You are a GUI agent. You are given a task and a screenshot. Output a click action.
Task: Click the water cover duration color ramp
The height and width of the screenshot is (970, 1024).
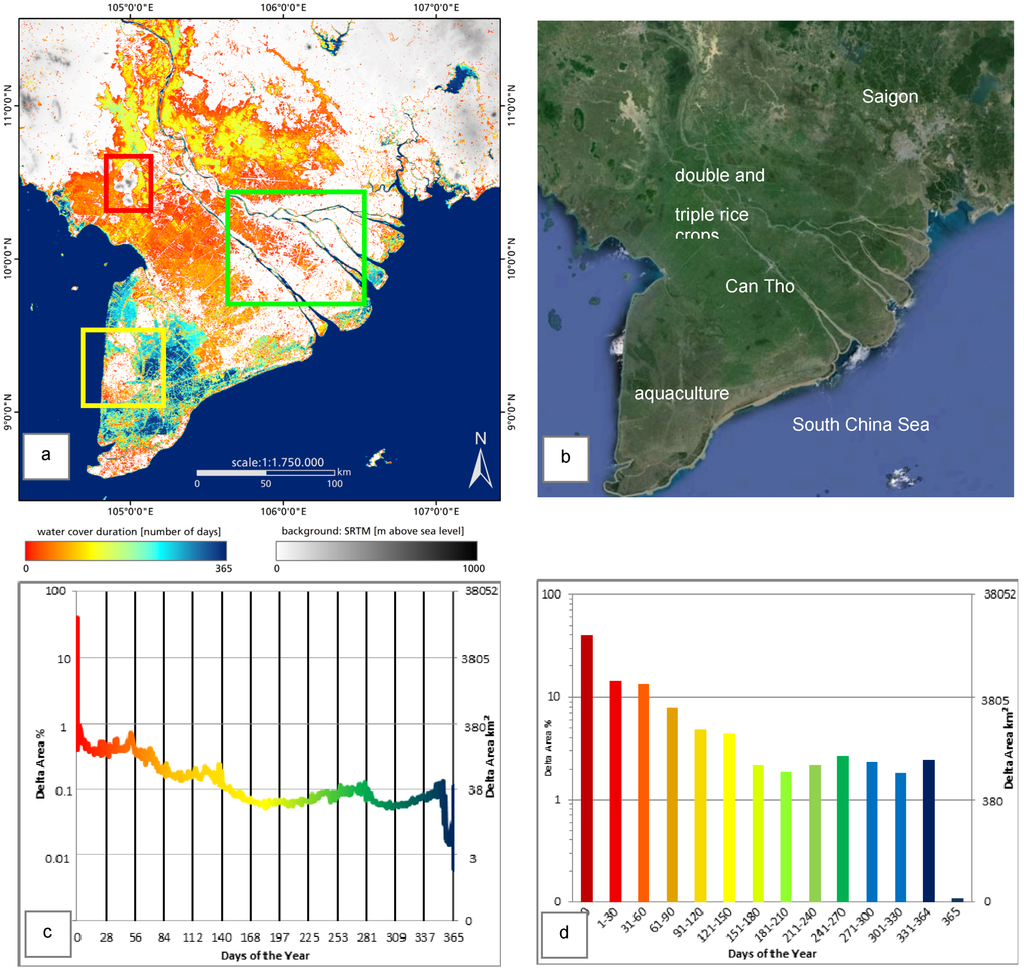point(126,551)
